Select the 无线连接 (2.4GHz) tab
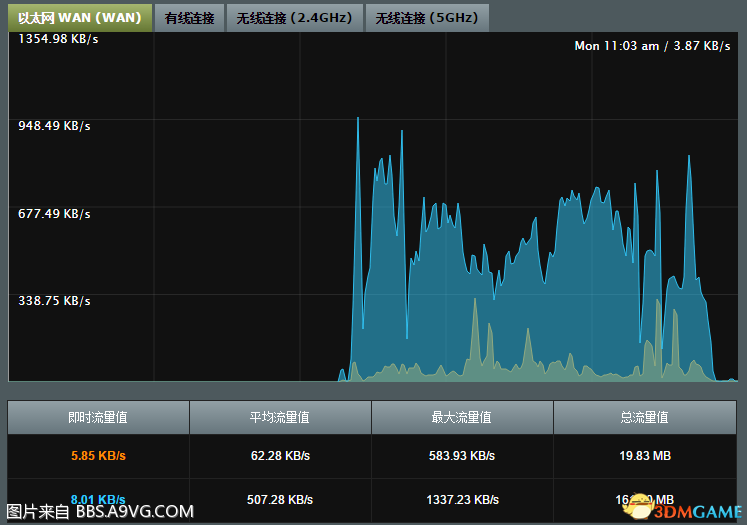 (x=296, y=17)
